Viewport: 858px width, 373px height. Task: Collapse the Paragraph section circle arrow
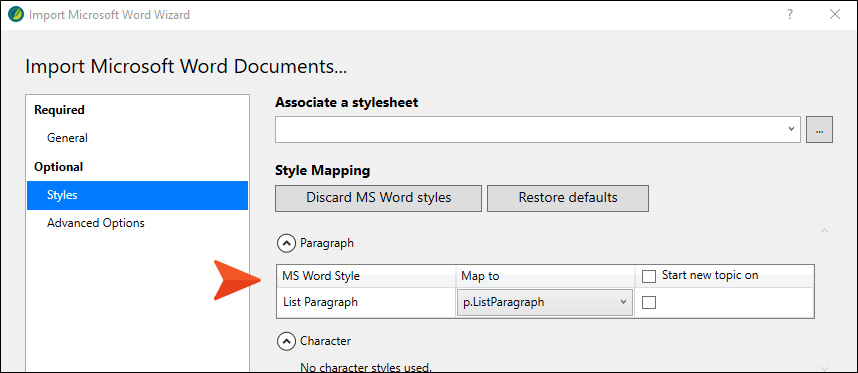tap(286, 243)
